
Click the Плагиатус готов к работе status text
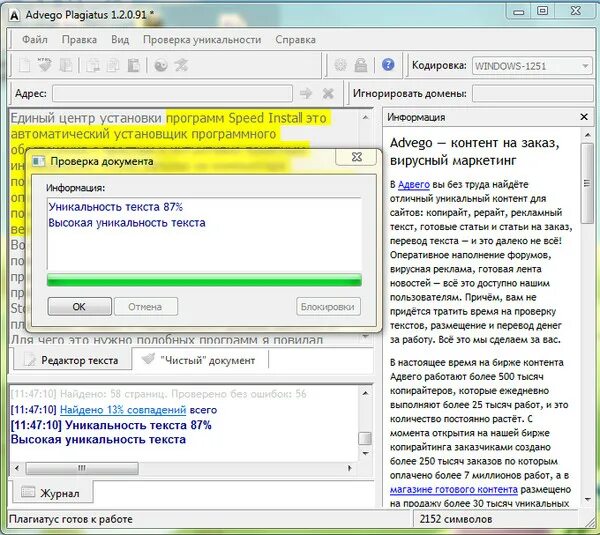(70, 519)
